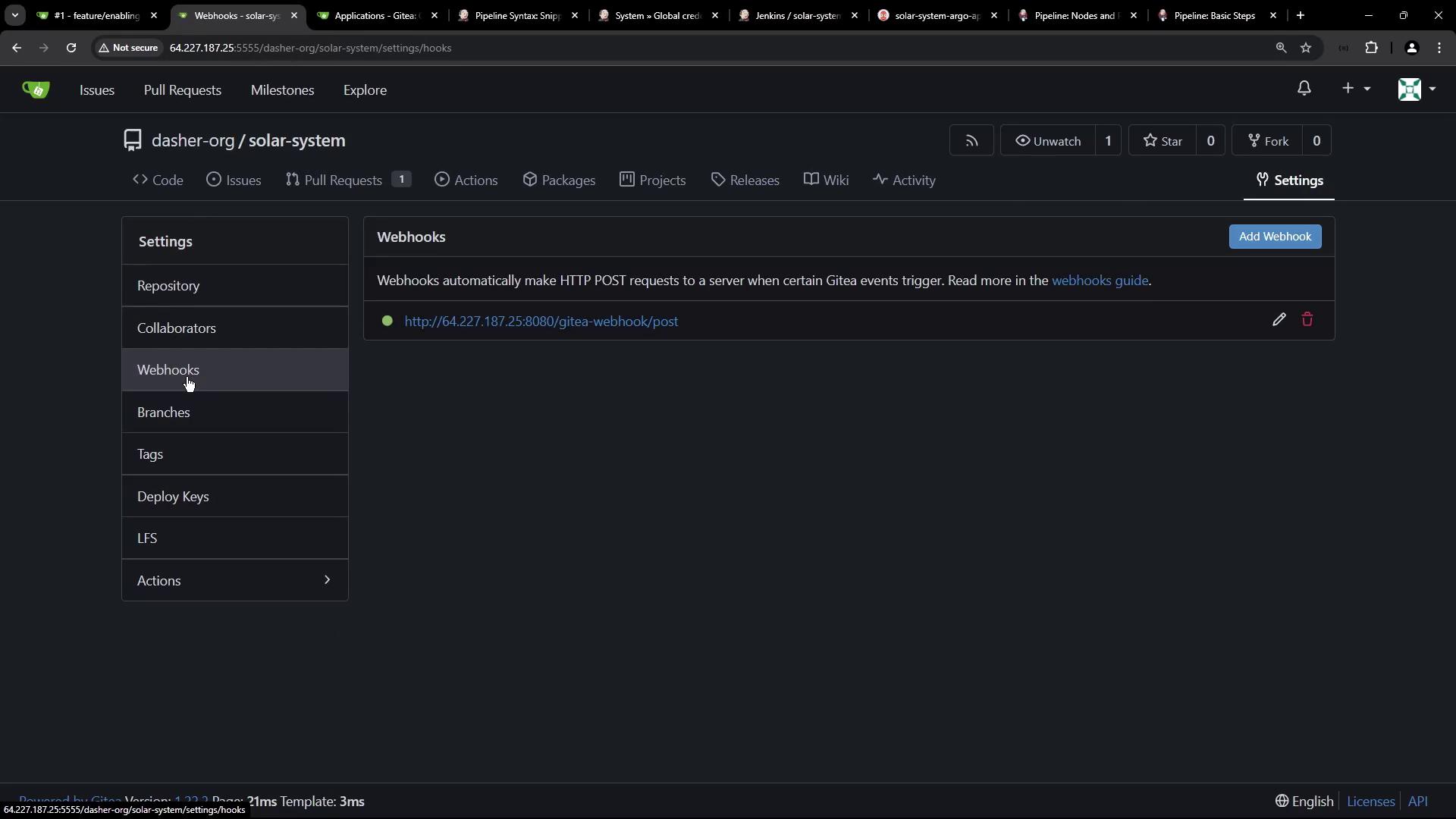Click the Gitea logo home icon
The image size is (1456, 819).
(36, 90)
